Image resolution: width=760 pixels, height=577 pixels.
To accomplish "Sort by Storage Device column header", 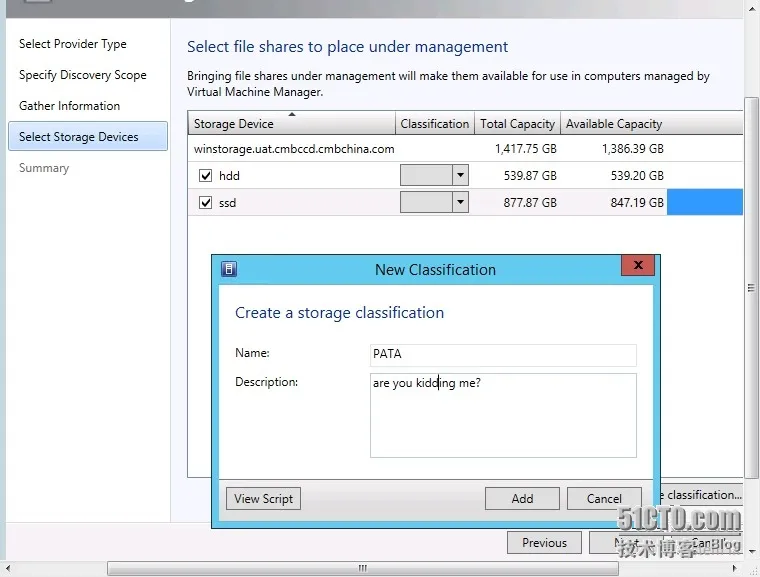I will 291,123.
